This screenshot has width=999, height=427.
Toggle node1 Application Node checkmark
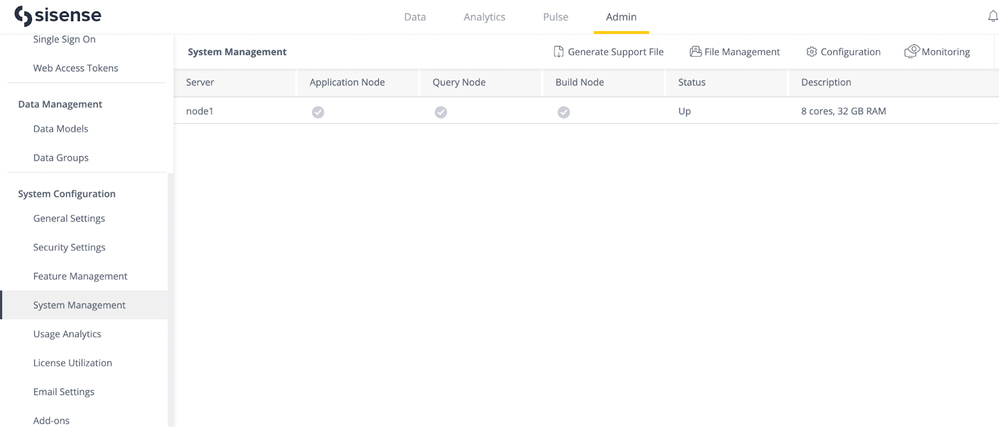coord(318,112)
